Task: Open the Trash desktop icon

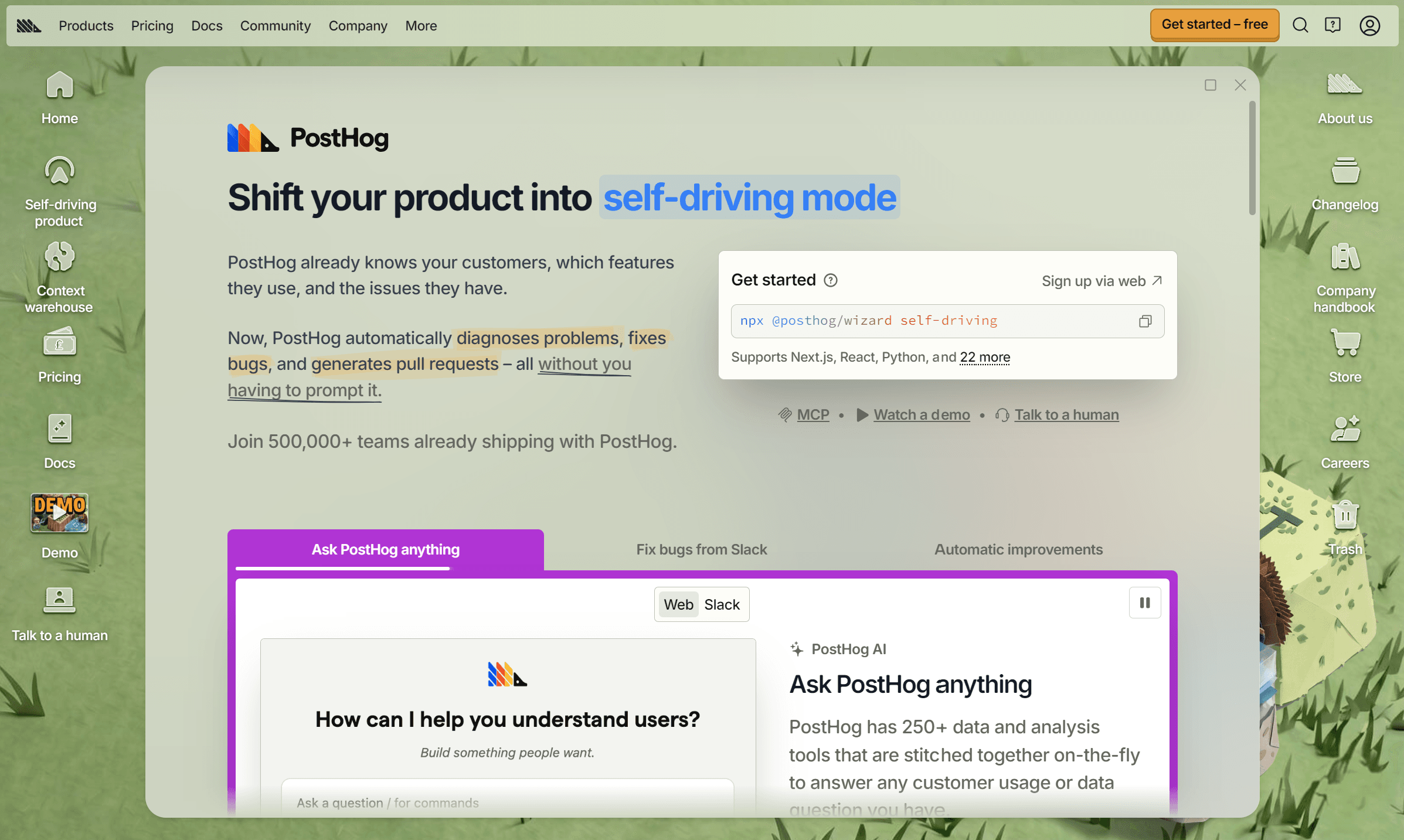Action: (x=1345, y=528)
